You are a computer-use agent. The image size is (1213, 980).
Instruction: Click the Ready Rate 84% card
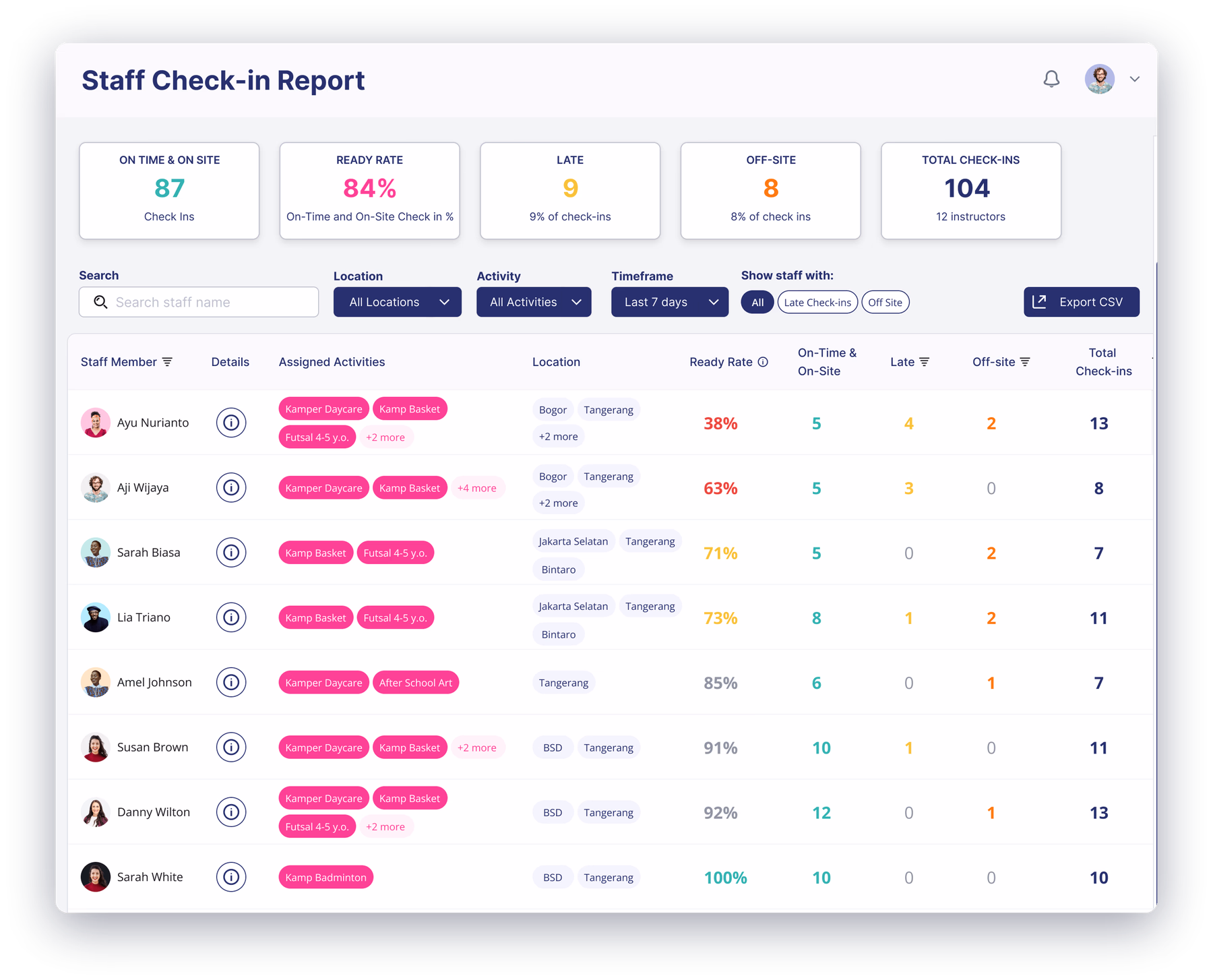[370, 191]
